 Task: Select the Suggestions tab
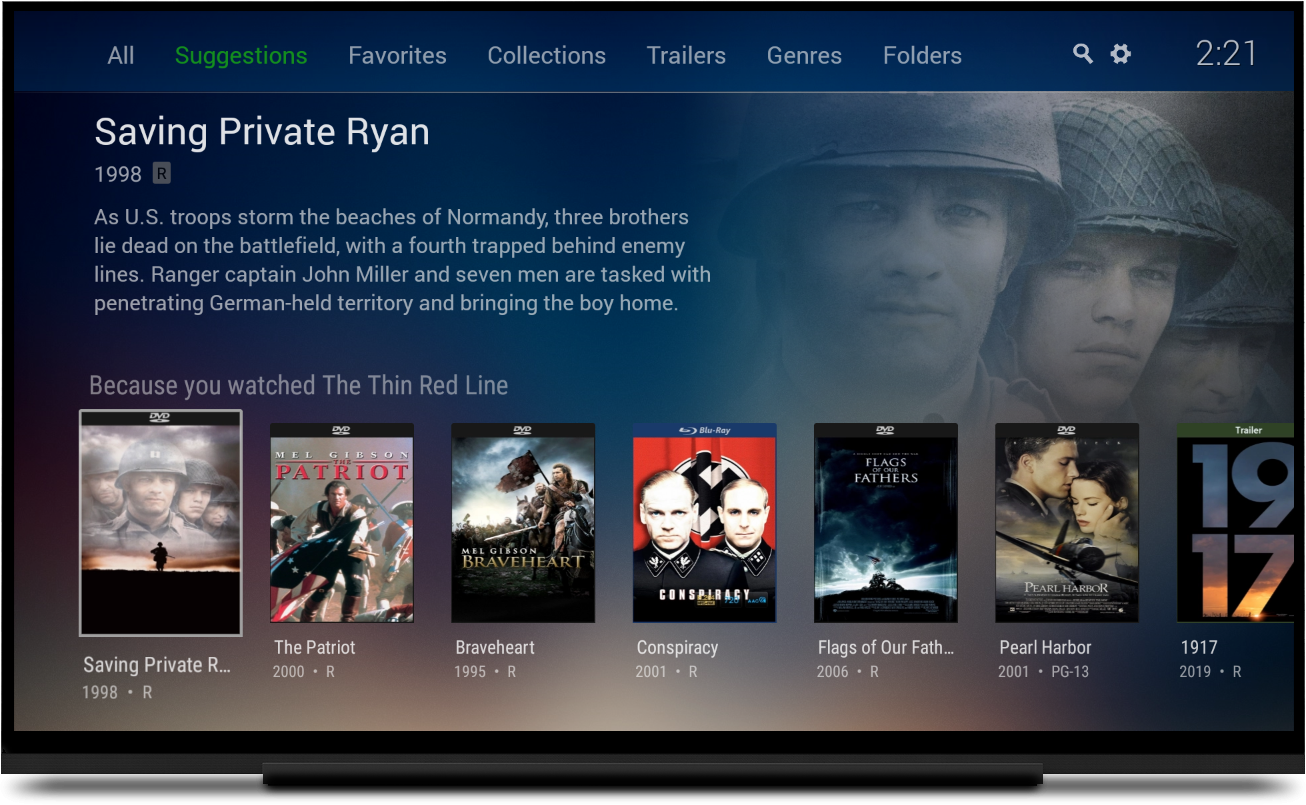[241, 56]
